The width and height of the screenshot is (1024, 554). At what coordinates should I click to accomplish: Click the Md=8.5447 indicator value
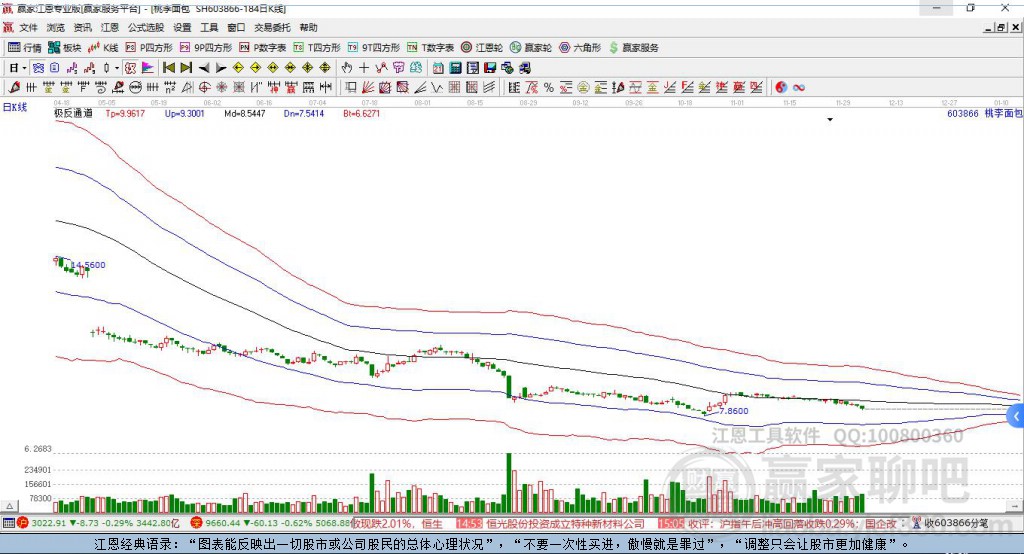(245, 113)
